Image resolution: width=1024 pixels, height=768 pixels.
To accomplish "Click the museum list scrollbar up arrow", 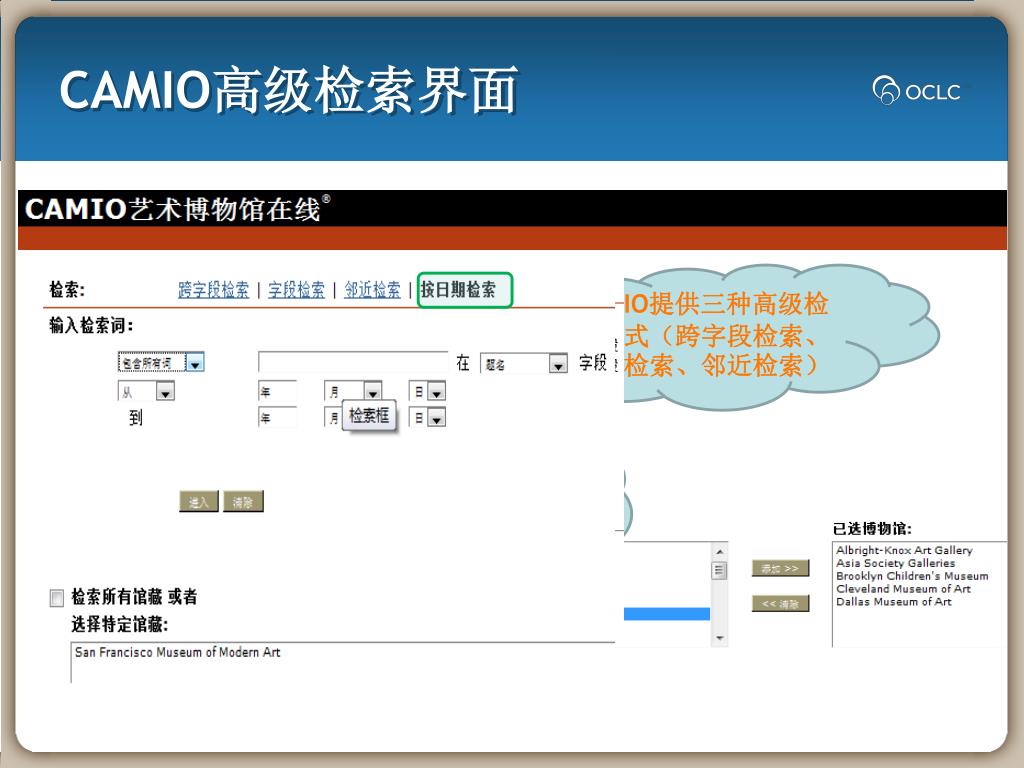I will (719, 551).
